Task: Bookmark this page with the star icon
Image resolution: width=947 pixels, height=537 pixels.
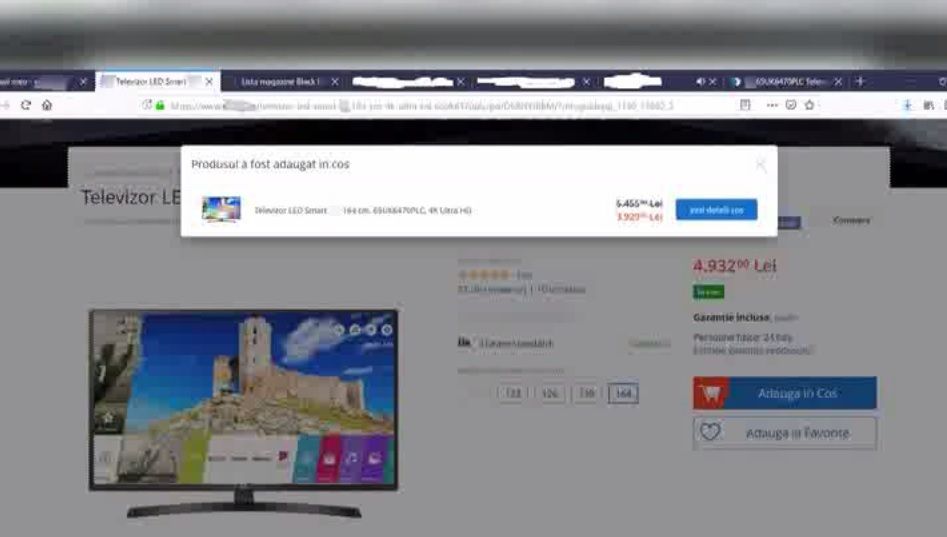Action: (809, 105)
